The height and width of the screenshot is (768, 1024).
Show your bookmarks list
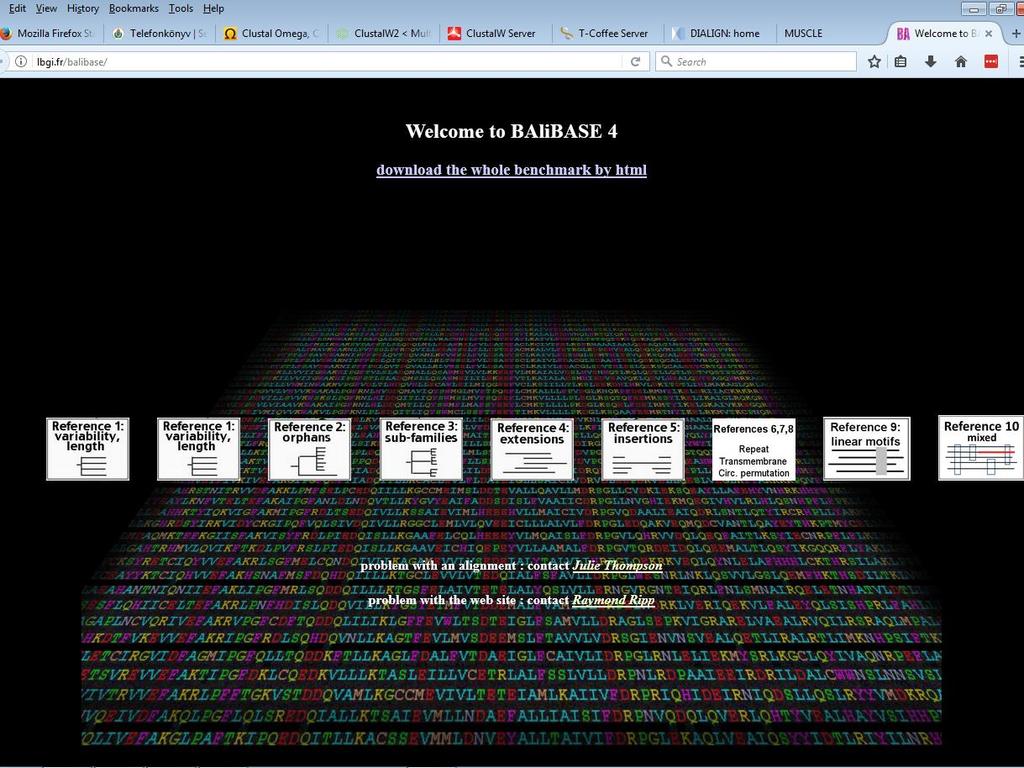pyautogui.click(x=901, y=61)
